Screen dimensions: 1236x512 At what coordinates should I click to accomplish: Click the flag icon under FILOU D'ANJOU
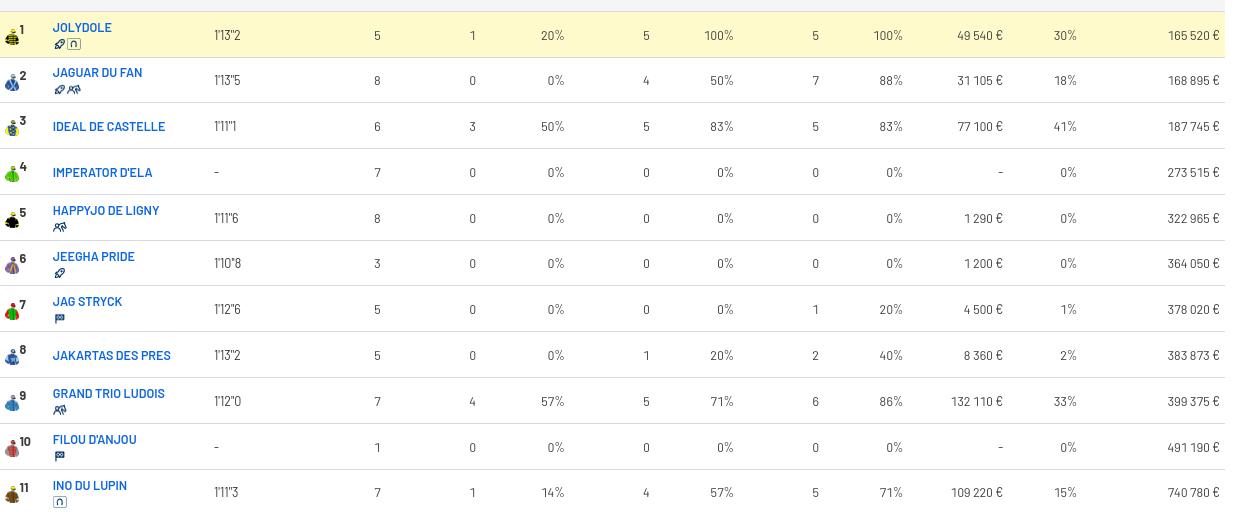[59, 456]
